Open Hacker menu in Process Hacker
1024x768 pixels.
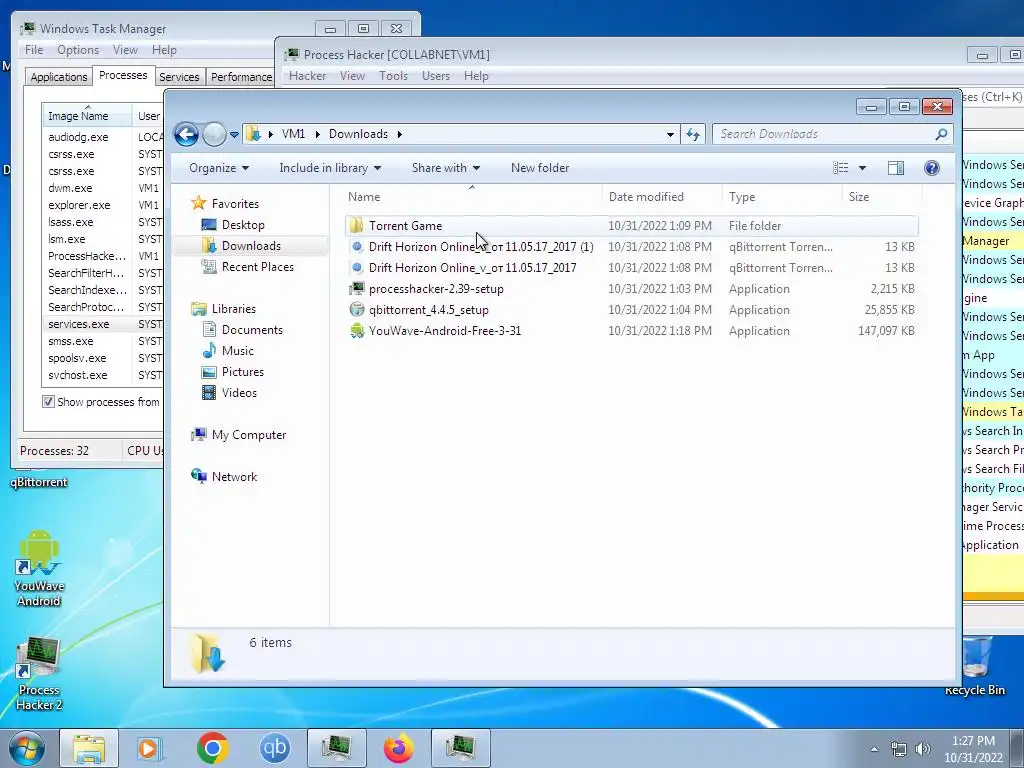308,76
